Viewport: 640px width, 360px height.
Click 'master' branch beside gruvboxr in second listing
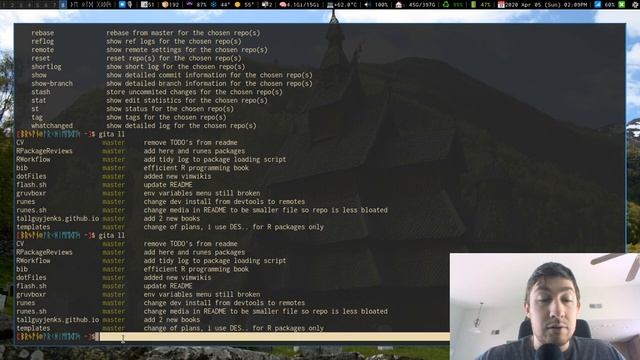click(113, 294)
